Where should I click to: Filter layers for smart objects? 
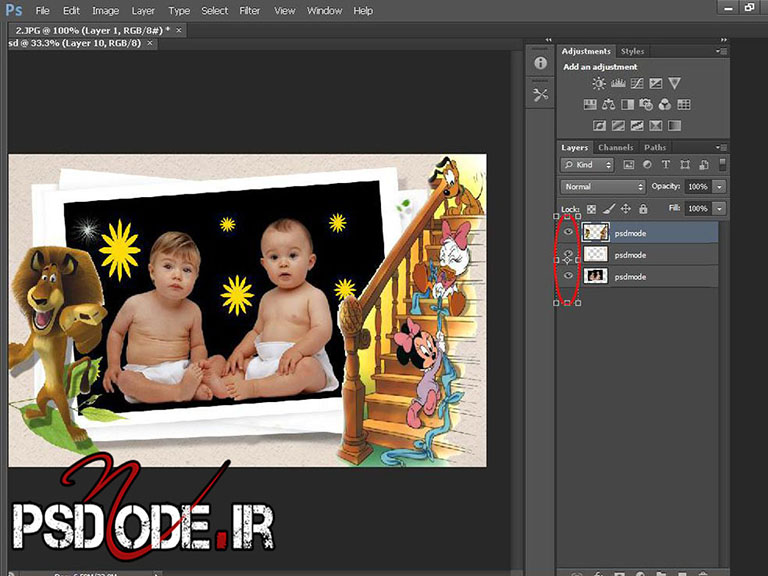pyautogui.click(x=704, y=165)
